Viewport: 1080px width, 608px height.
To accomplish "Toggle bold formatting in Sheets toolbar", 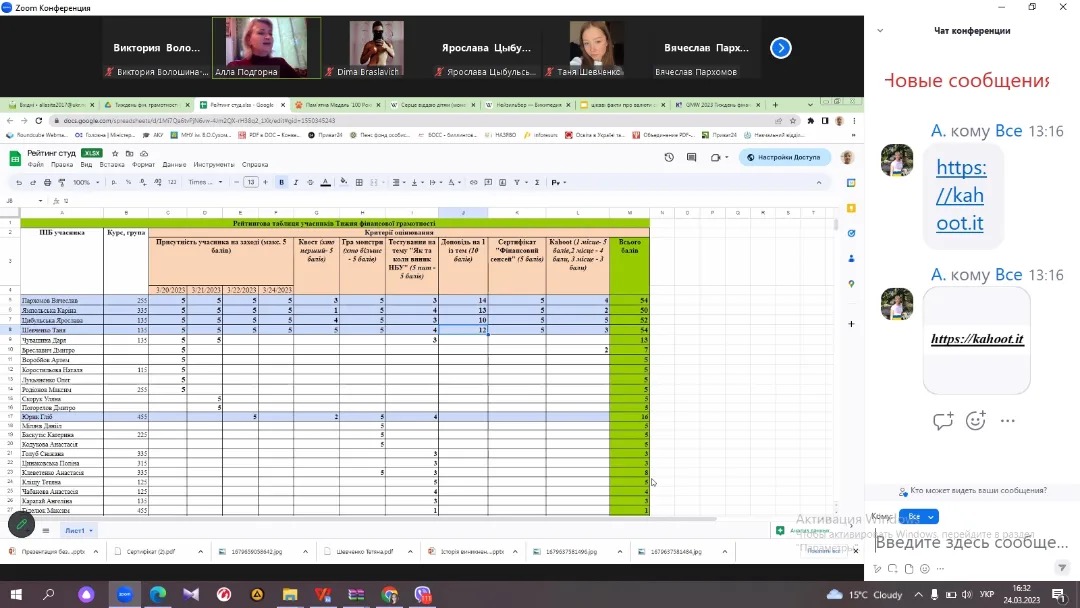I will point(282,182).
